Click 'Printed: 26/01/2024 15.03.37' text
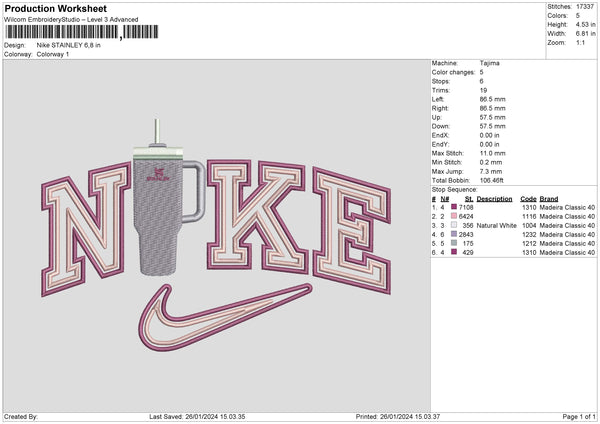The width and height of the screenshot is (600, 424). [x=398, y=417]
